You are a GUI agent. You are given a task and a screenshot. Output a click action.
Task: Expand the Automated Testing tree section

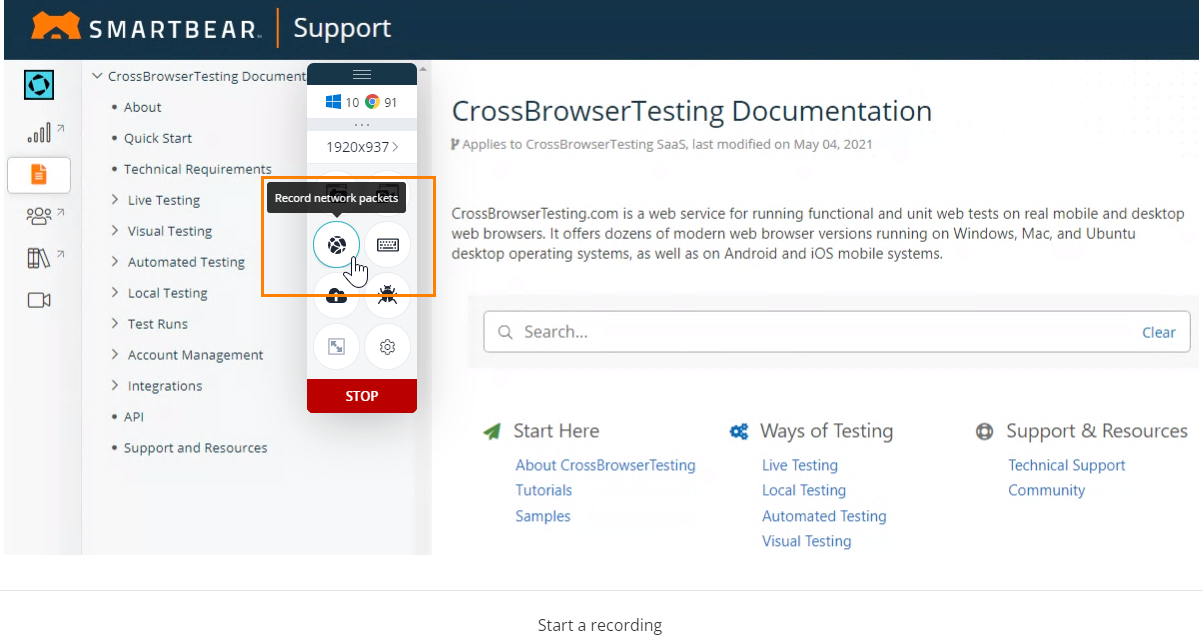(116, 262)
